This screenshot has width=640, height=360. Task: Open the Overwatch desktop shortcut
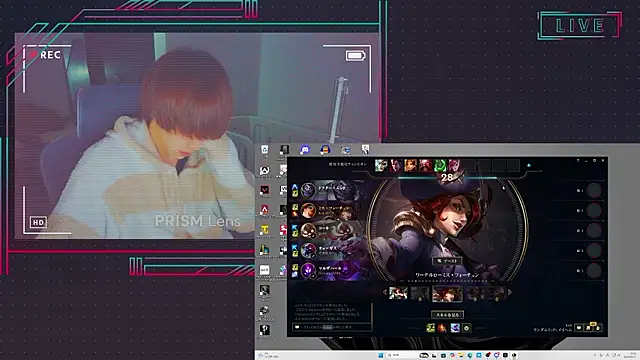tap(264, 170)
